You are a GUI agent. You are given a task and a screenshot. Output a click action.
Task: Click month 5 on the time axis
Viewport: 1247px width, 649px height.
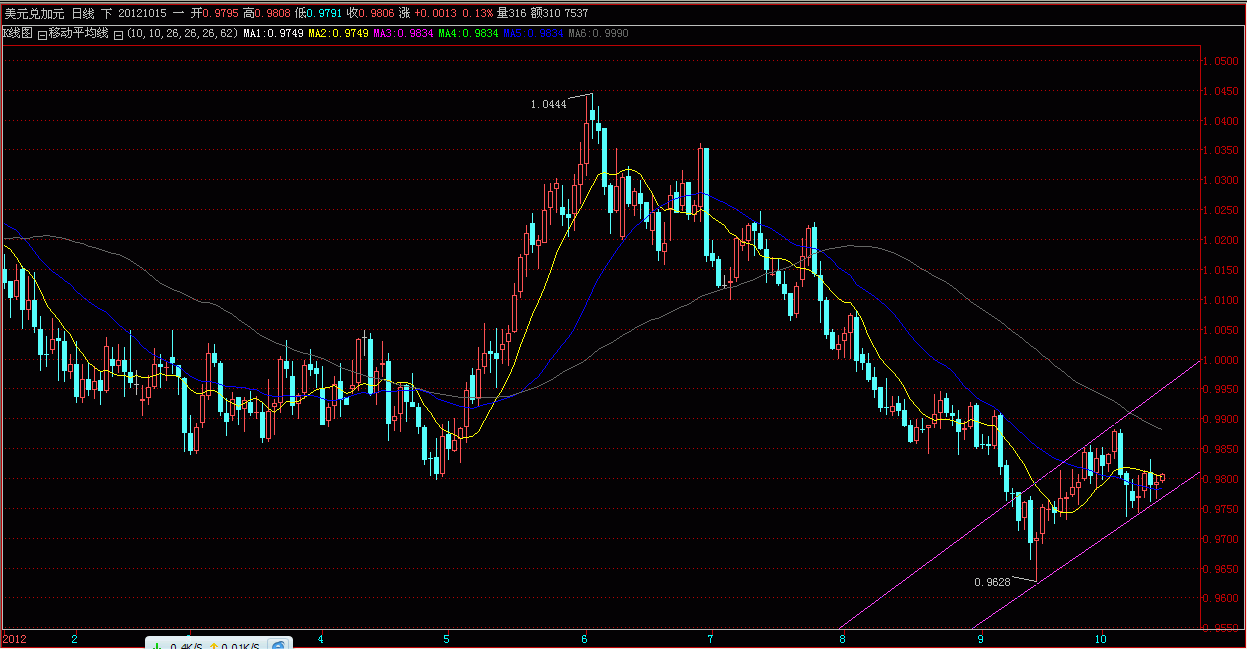[x=447, y=638]
